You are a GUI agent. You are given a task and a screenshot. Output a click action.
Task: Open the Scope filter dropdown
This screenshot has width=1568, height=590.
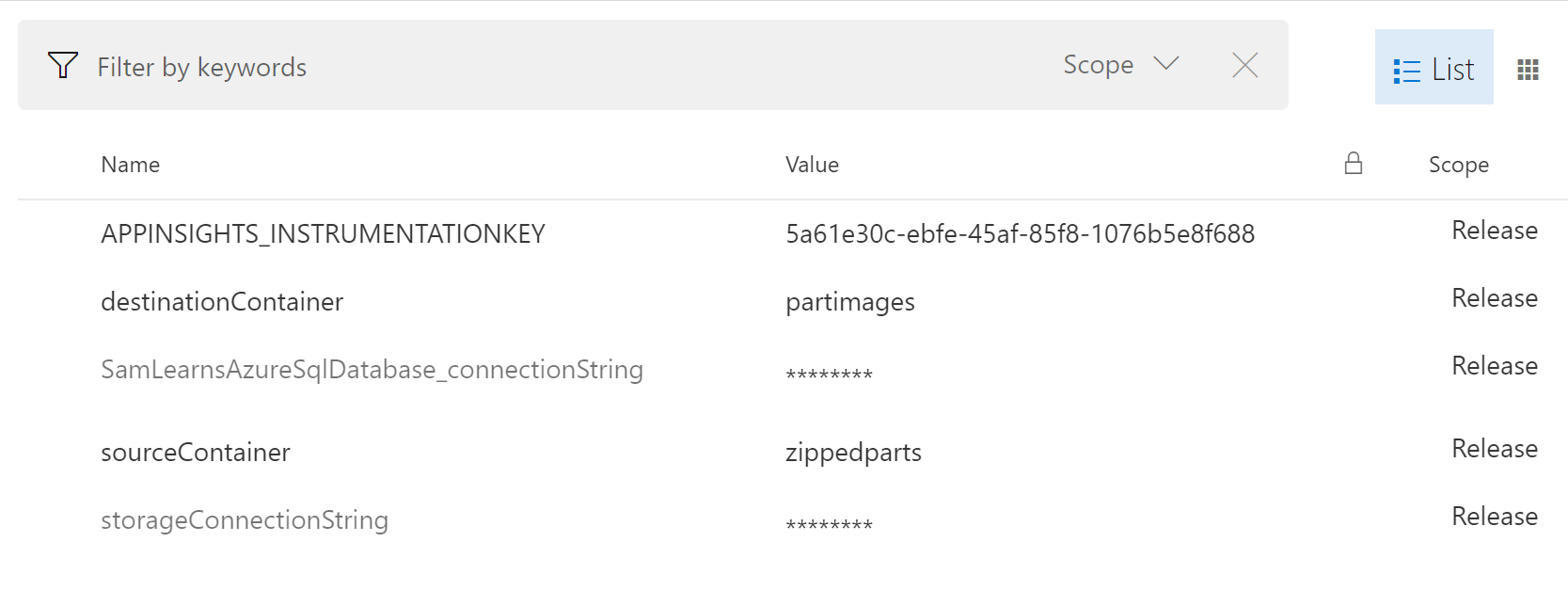[x=1120, y=65]
